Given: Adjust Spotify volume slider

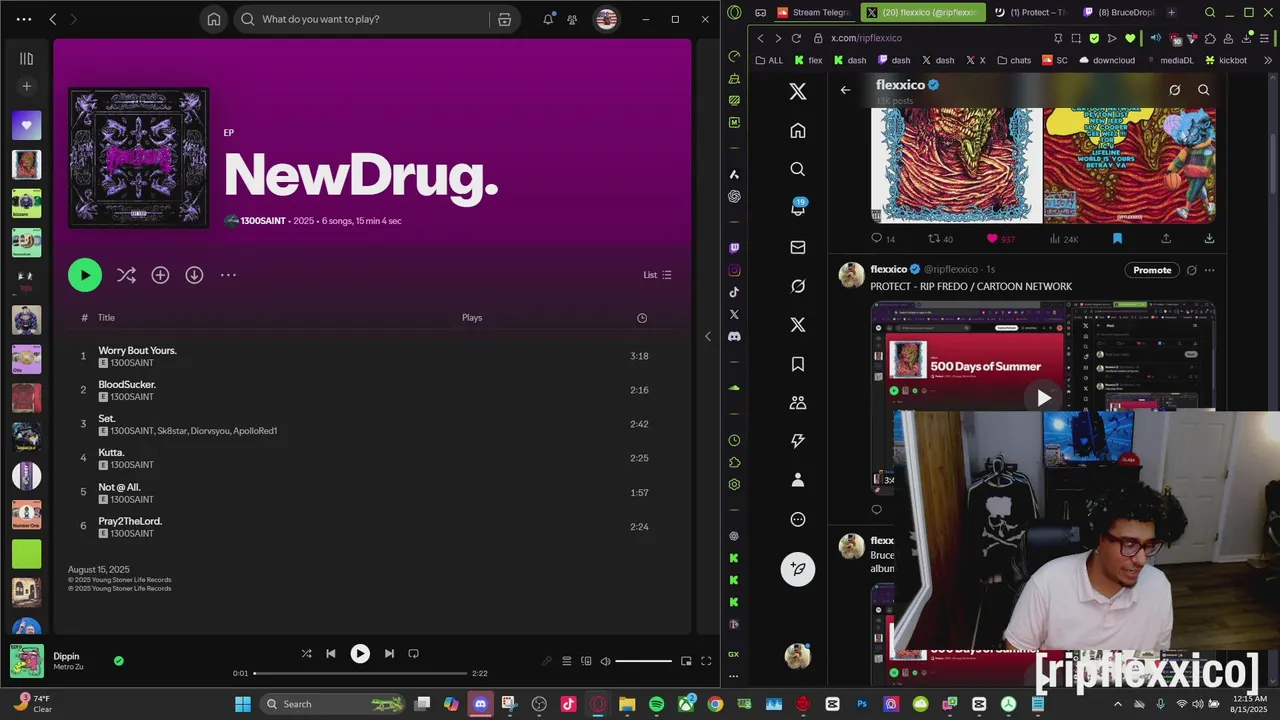Looking at the screenshot, I should 643,661.
